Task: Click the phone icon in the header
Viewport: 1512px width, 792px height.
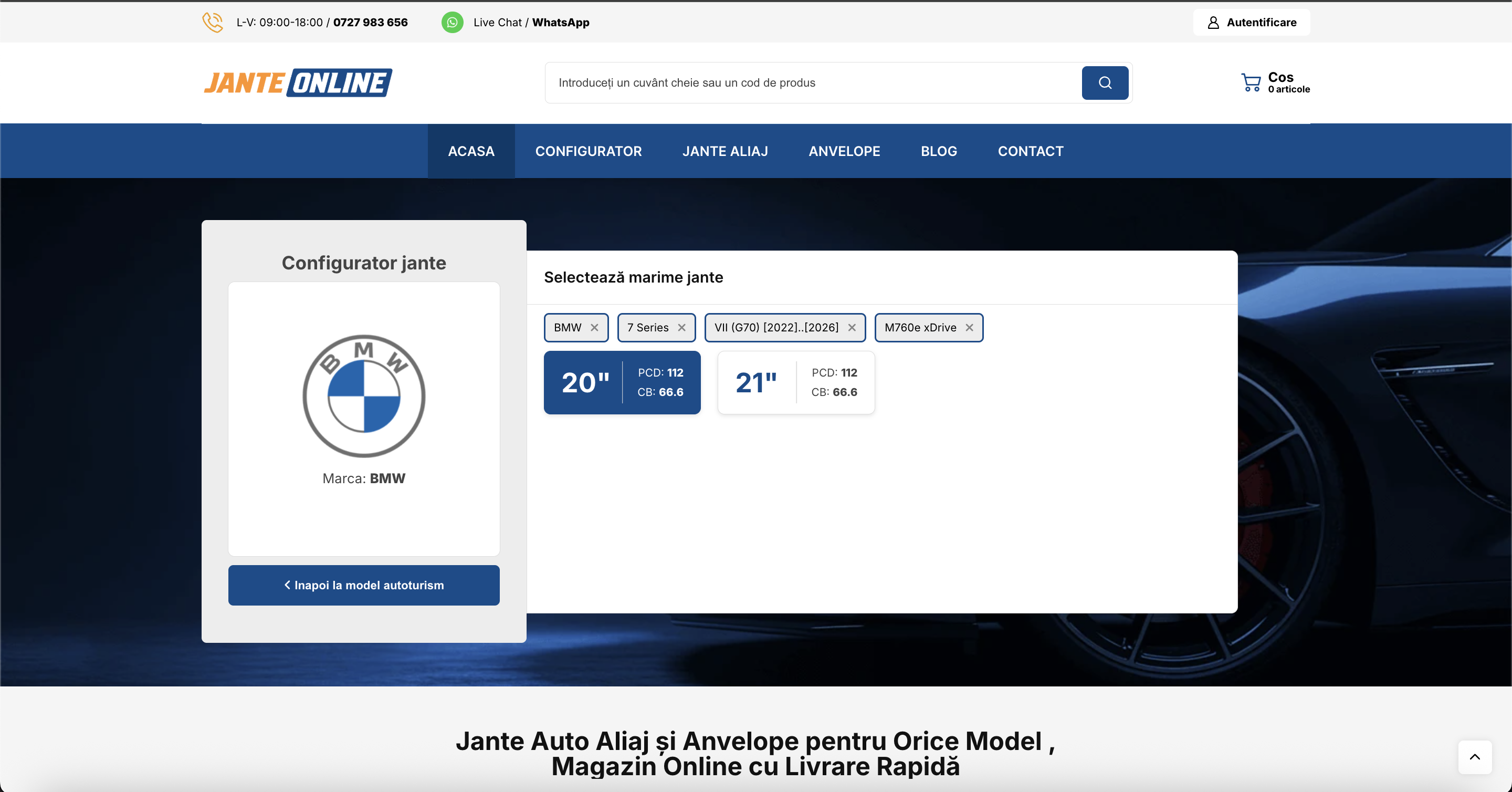Action: (x=213, y=22)
